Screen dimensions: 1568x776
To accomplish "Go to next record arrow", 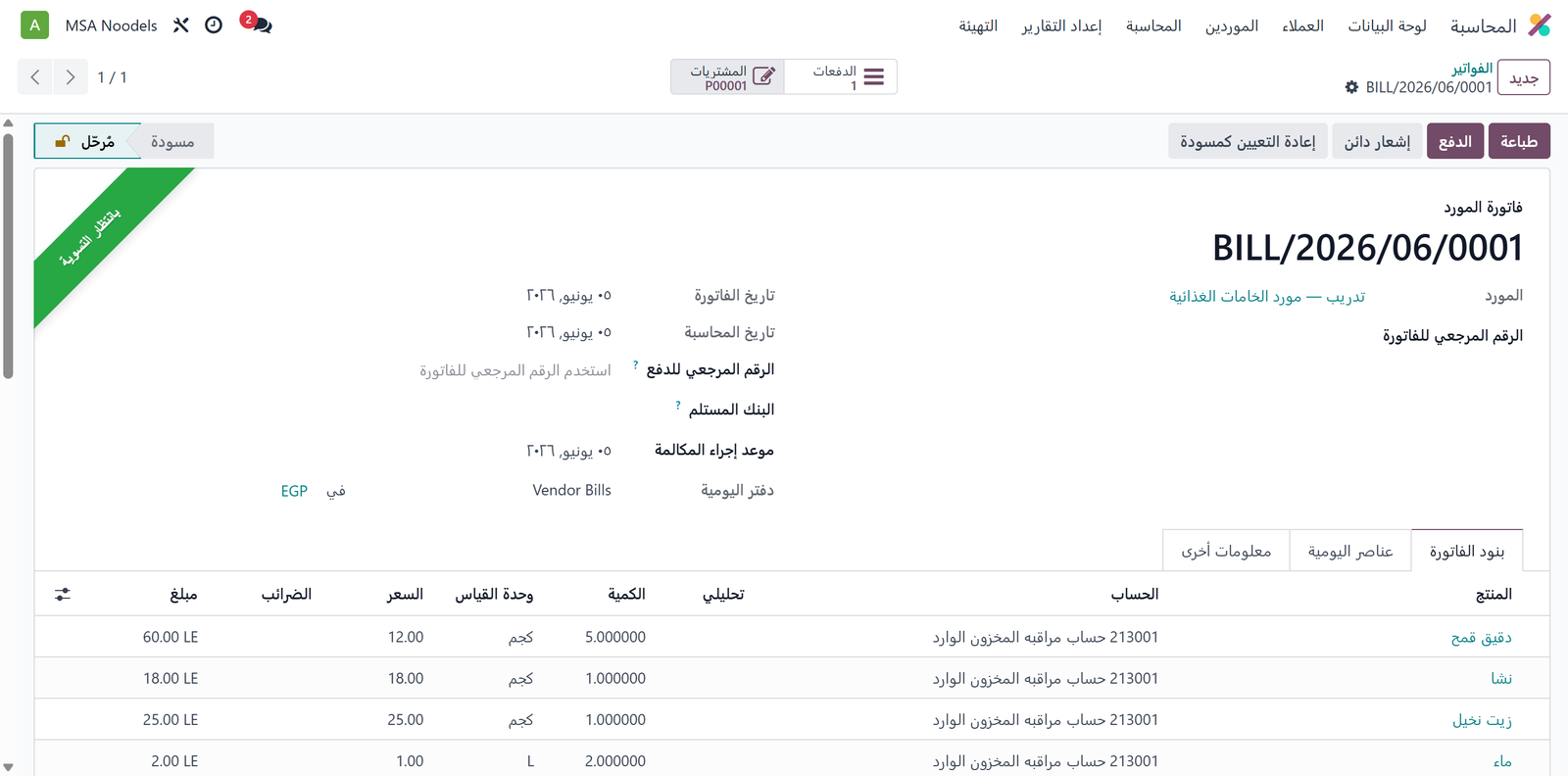I will pos(70,77).
